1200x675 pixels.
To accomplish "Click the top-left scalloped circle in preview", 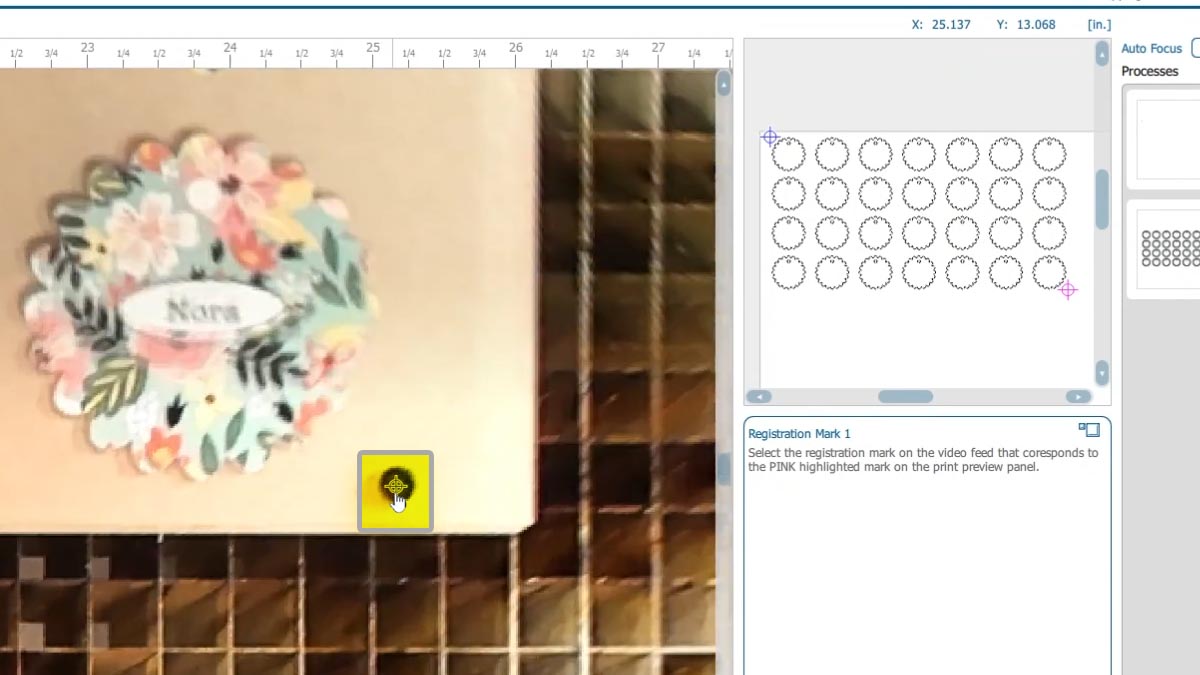I will pos(788,154).
